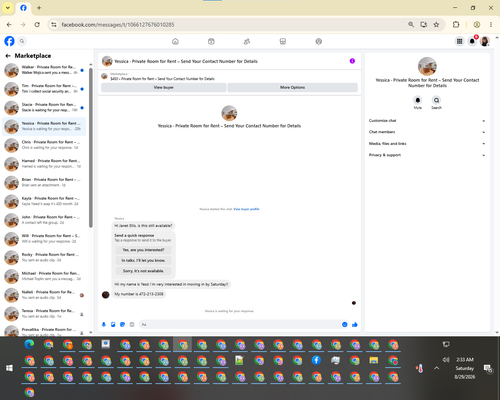The image size is (500, 400).
Task: Open the Chrome three-dot menu
Action: tap(491, 25)
